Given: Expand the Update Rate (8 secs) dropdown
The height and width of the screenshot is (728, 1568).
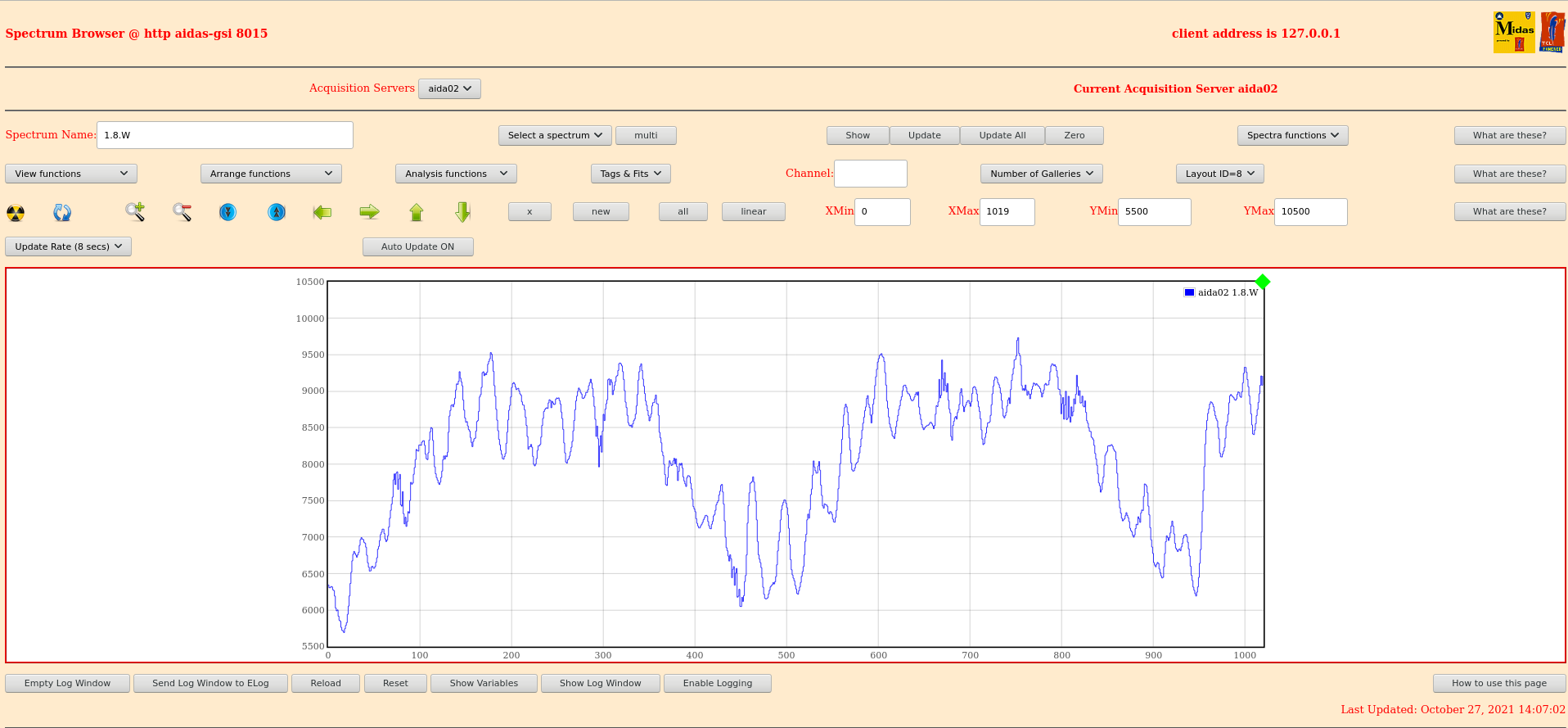Looking at the screenshot, I should coord(69,246).
